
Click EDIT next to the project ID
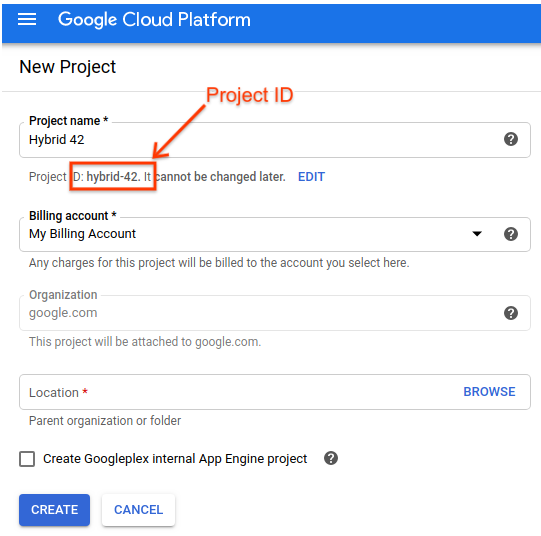[x=311, y=177]
